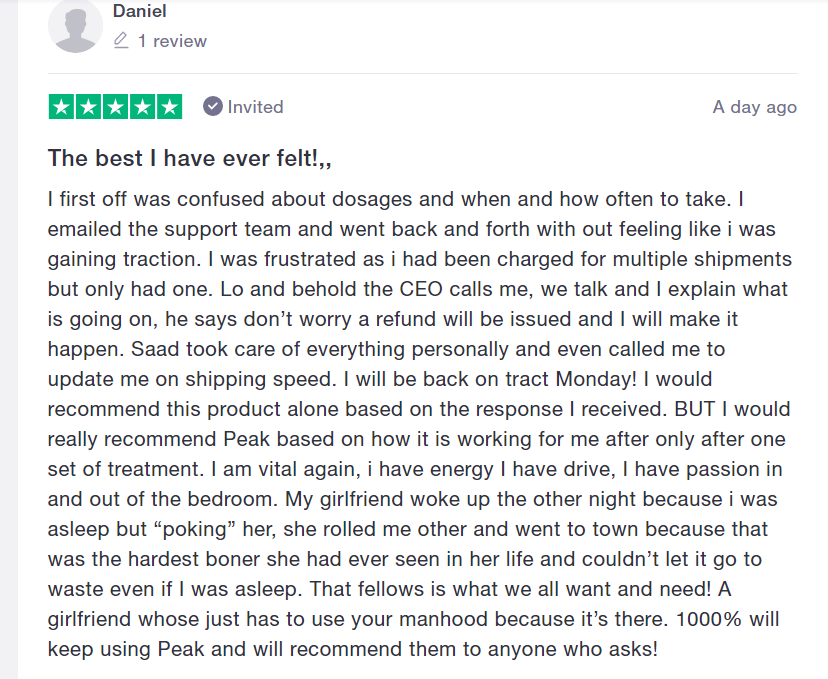
Task: Open review title The best I have ever felt
Action: click(189, 158)
